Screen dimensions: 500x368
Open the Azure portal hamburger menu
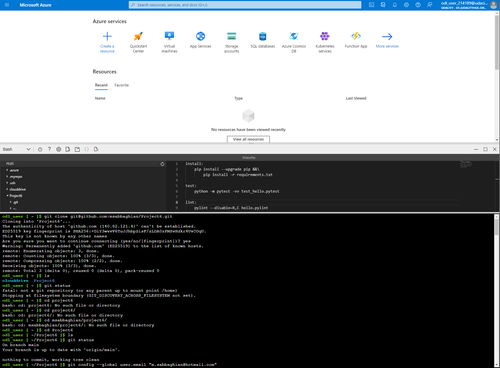pyautogui.click(x=7, y=5)
